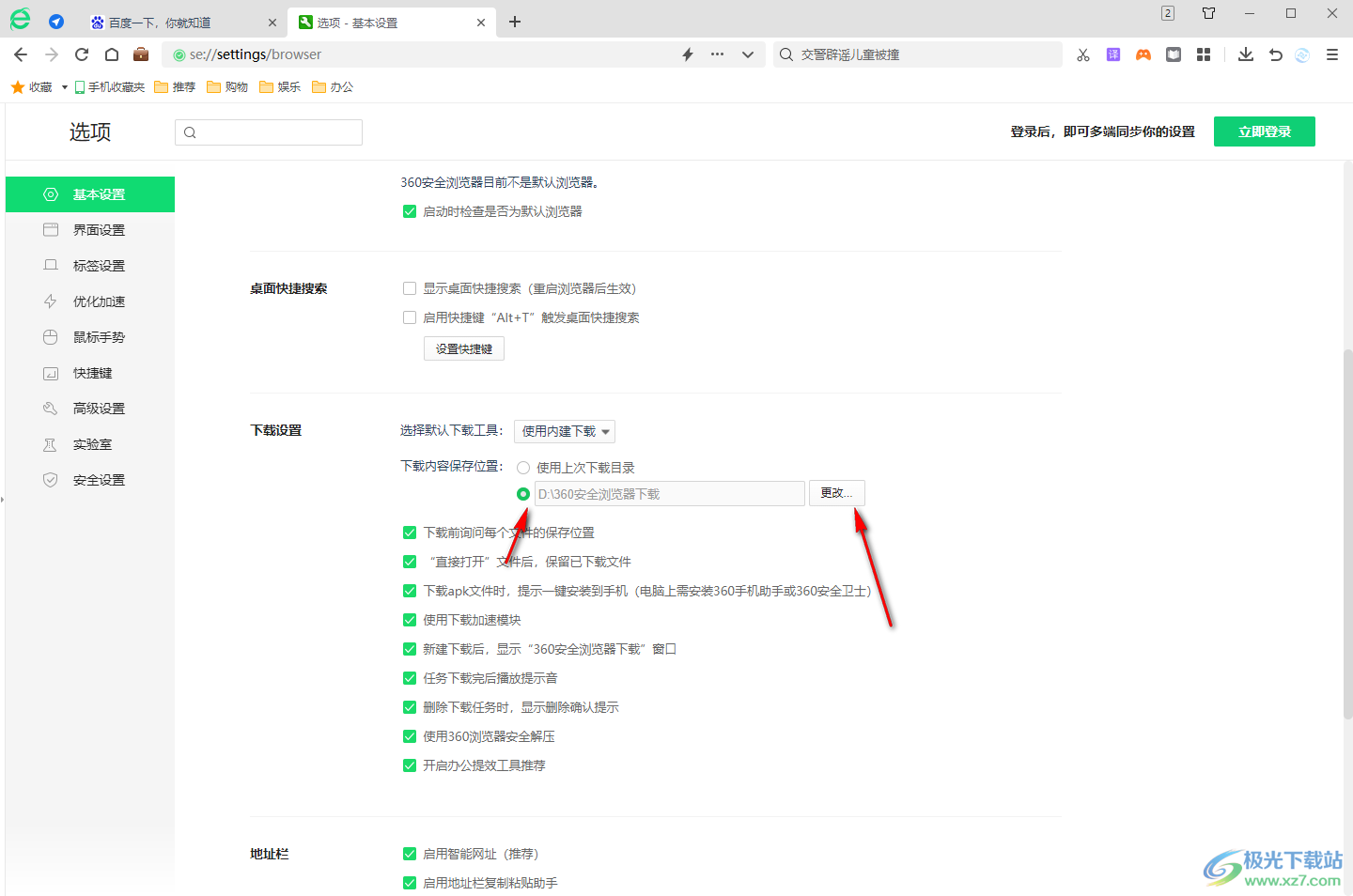Click the search magnifier icon
Viewport: 1353px width, 896px height.
click(x=786, y=54)
